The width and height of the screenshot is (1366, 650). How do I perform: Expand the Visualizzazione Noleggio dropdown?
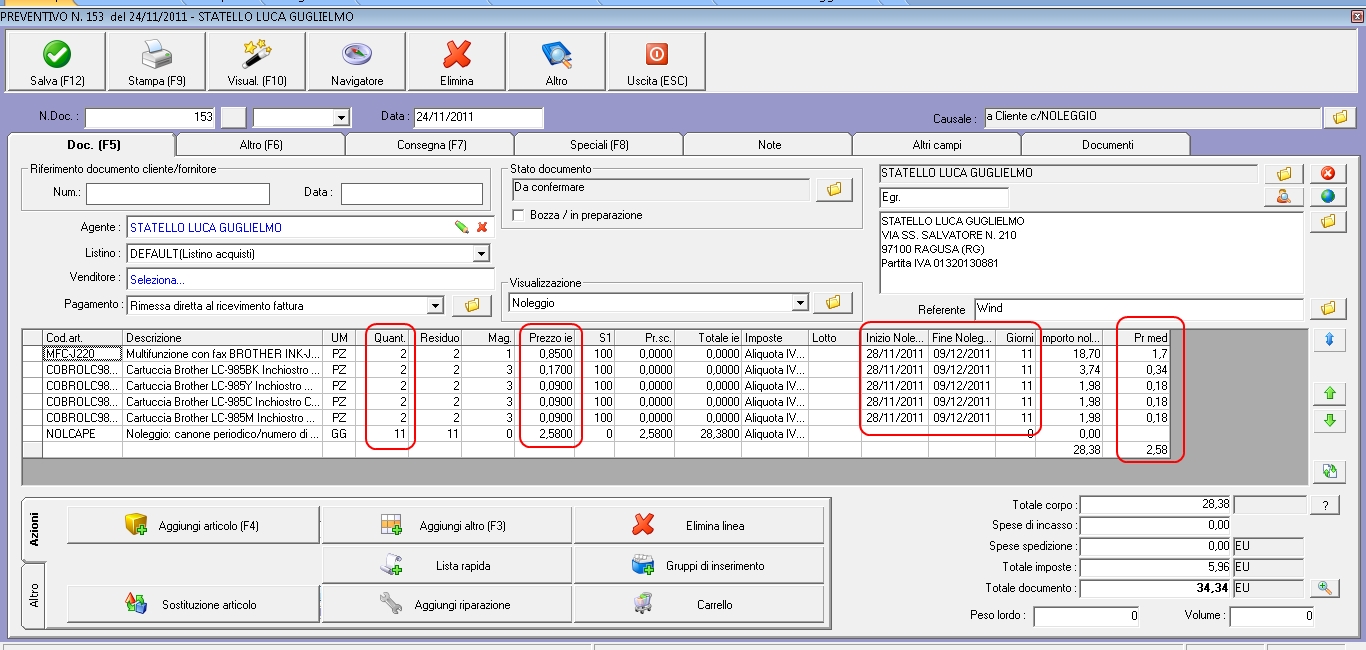[x=799, y=303]
